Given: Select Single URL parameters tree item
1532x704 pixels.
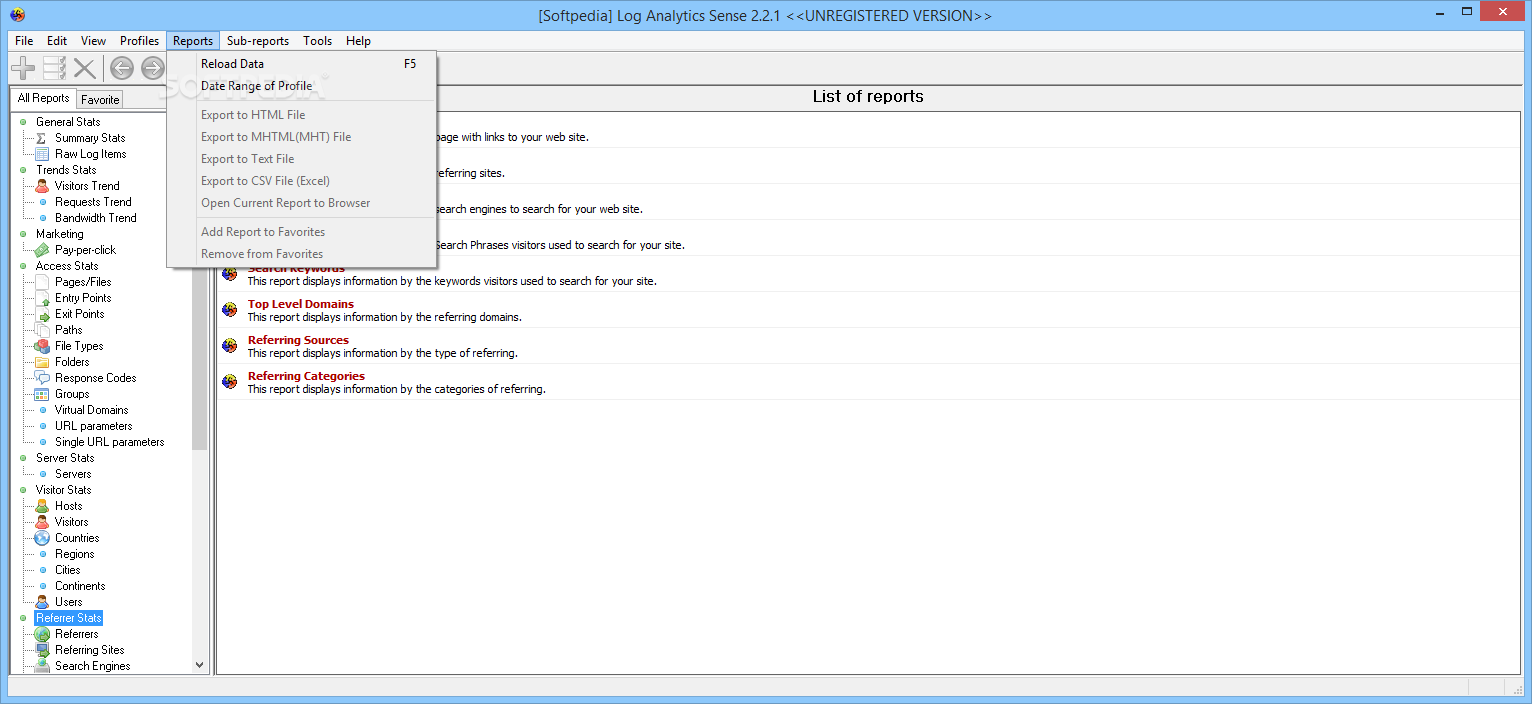Looking at the screenshot, I should click(x=110, y=442).
